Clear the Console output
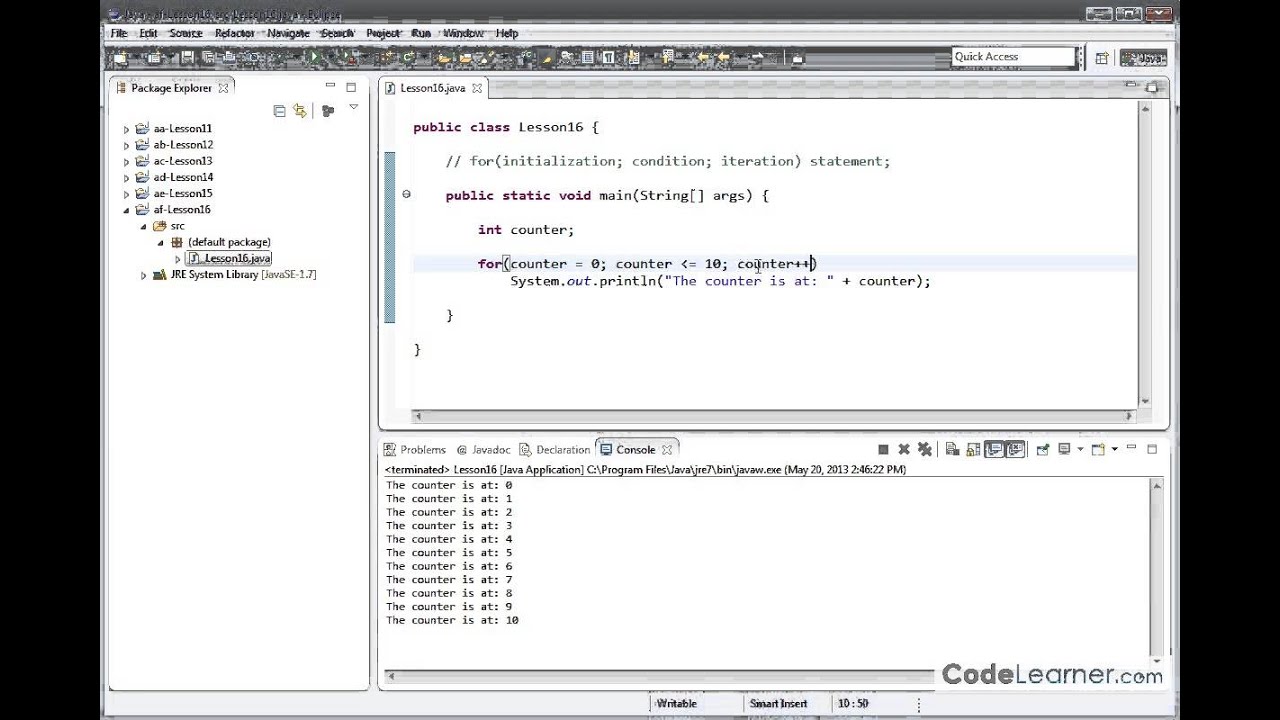The image size is (1280, 720). (x=952, y=450)
